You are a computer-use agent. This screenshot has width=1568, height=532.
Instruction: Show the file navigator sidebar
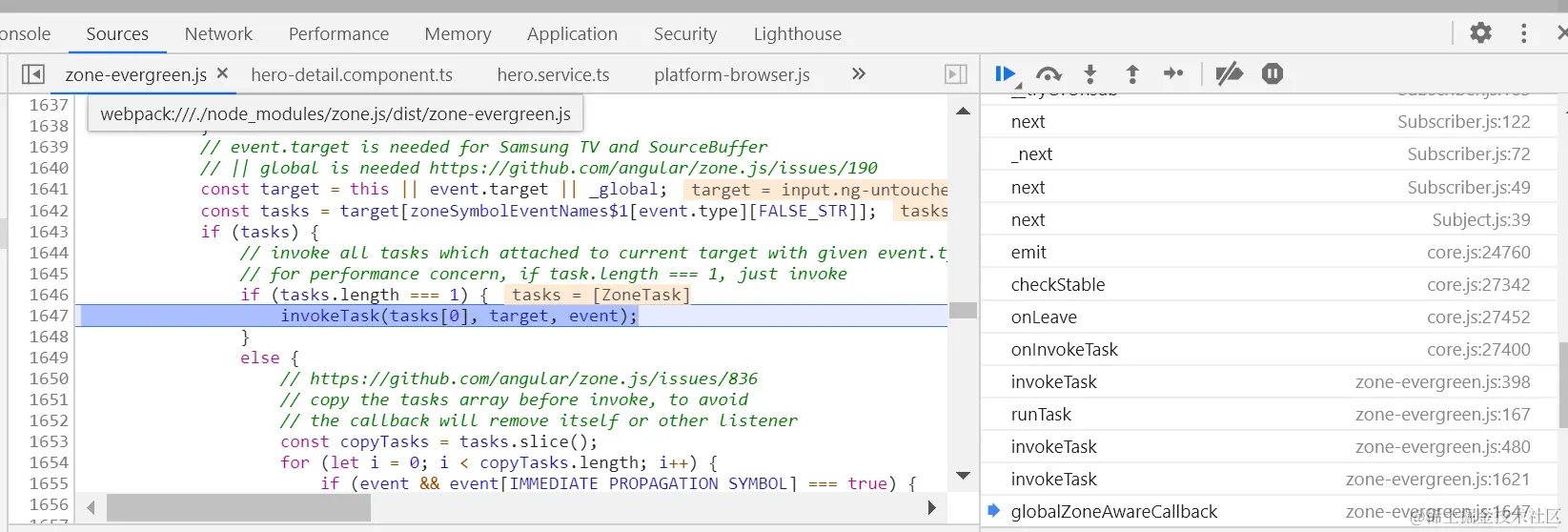(x=32, y=74)
